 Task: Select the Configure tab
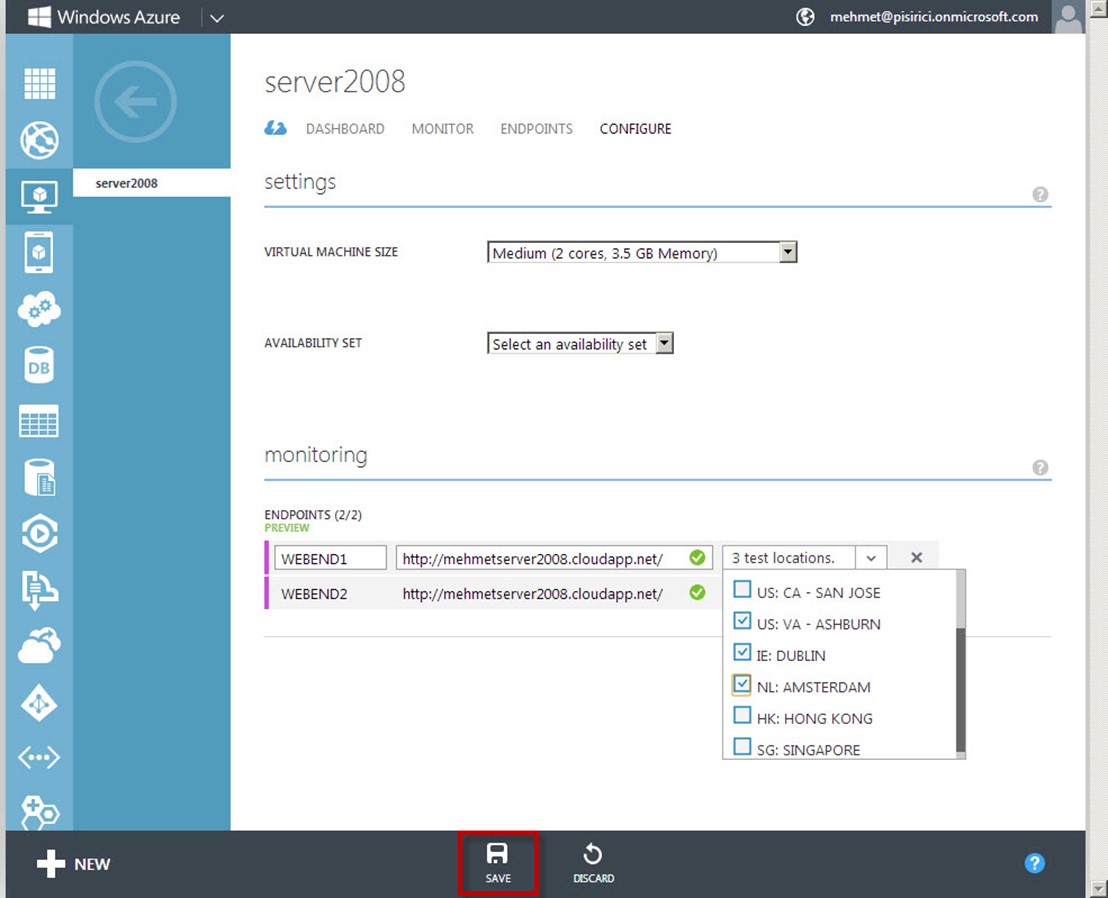pos(635,129)
